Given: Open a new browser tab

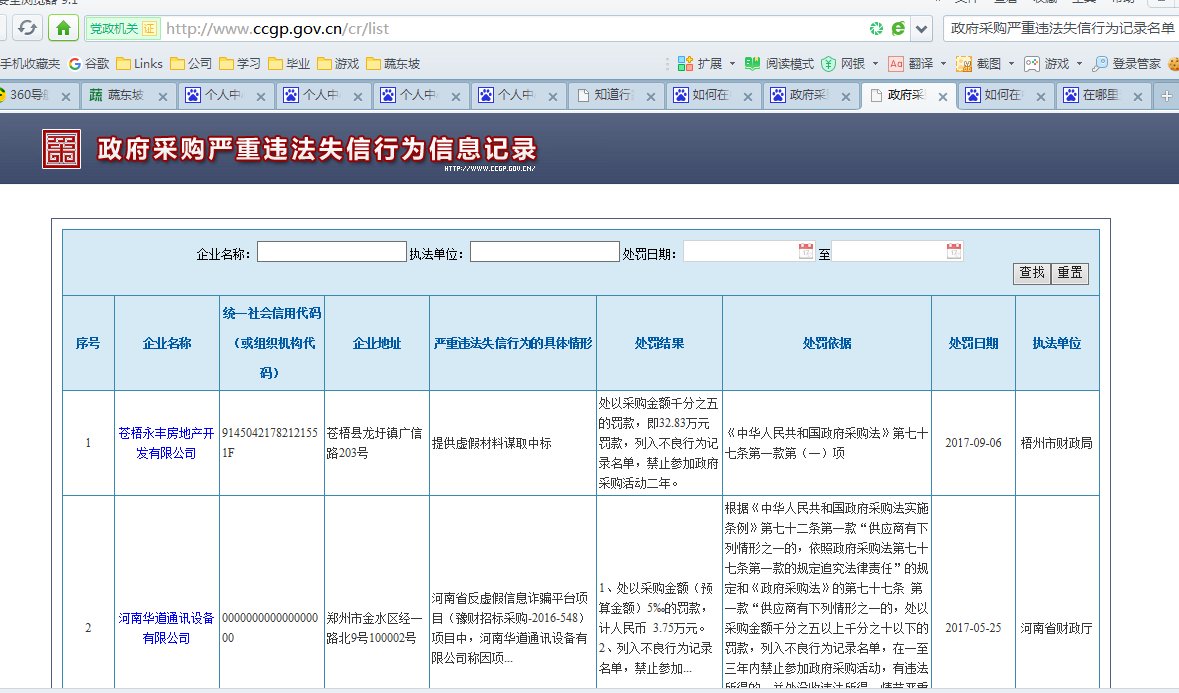Looking at the screenshot, I should 1168,95.
